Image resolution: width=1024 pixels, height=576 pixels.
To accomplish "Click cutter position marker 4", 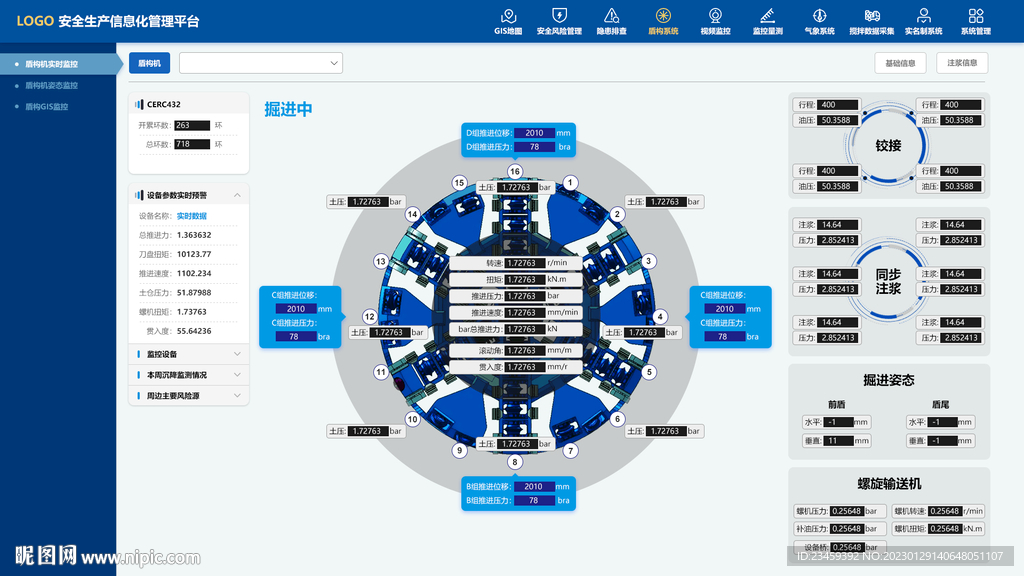I will click(660, 317).
